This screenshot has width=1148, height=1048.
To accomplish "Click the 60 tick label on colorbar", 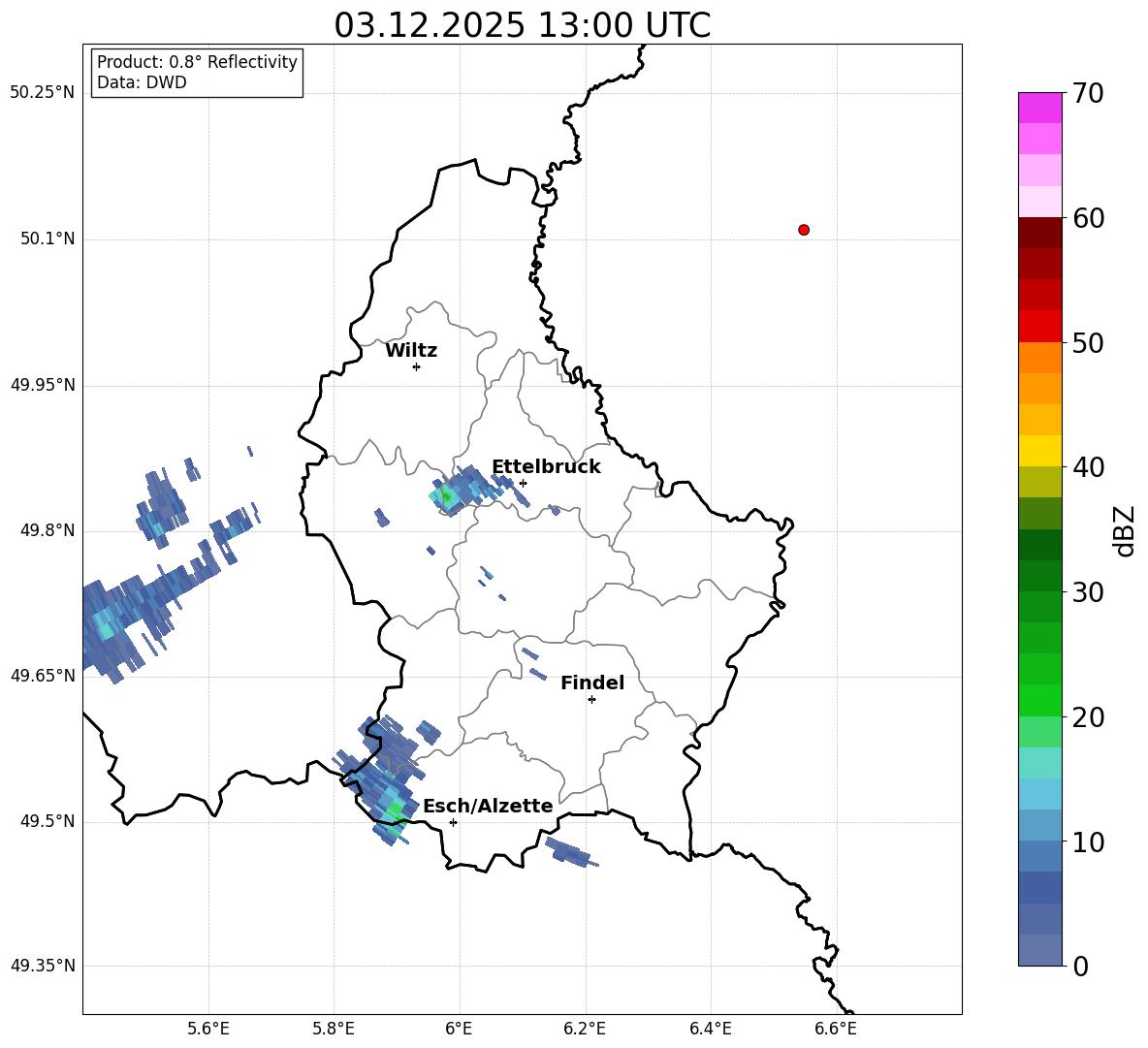I will click(1088, 218).
